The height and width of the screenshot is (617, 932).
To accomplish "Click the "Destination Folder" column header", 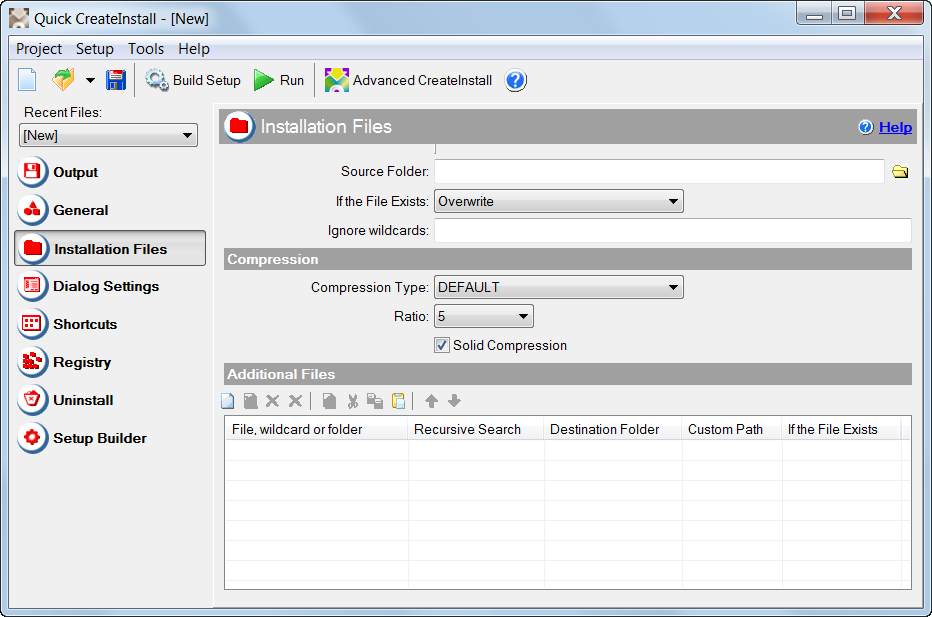I will [x=613, y=429].
